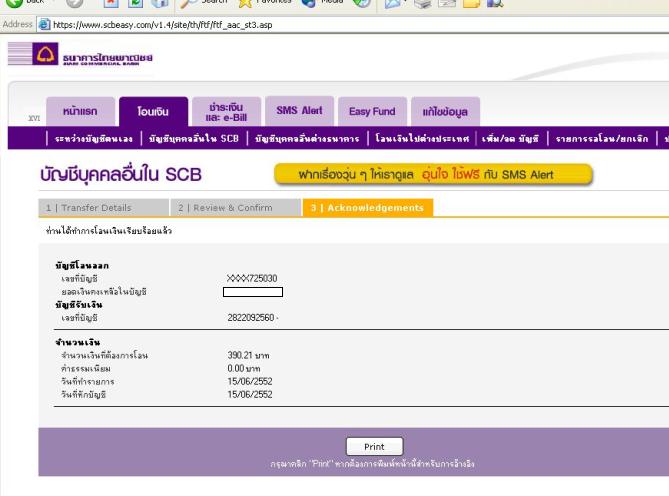Image resolution: width=669 pixels, height=496 pixels.
Task: Click the transfer amount 390.21 บาท
Action: (x=248, y=355)
